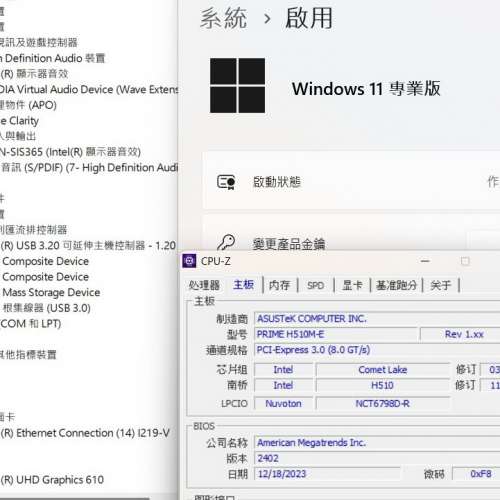This screenshot has width=500, height=500.
Task: Select the first Composite Device entry
Action: pos(45,261)
